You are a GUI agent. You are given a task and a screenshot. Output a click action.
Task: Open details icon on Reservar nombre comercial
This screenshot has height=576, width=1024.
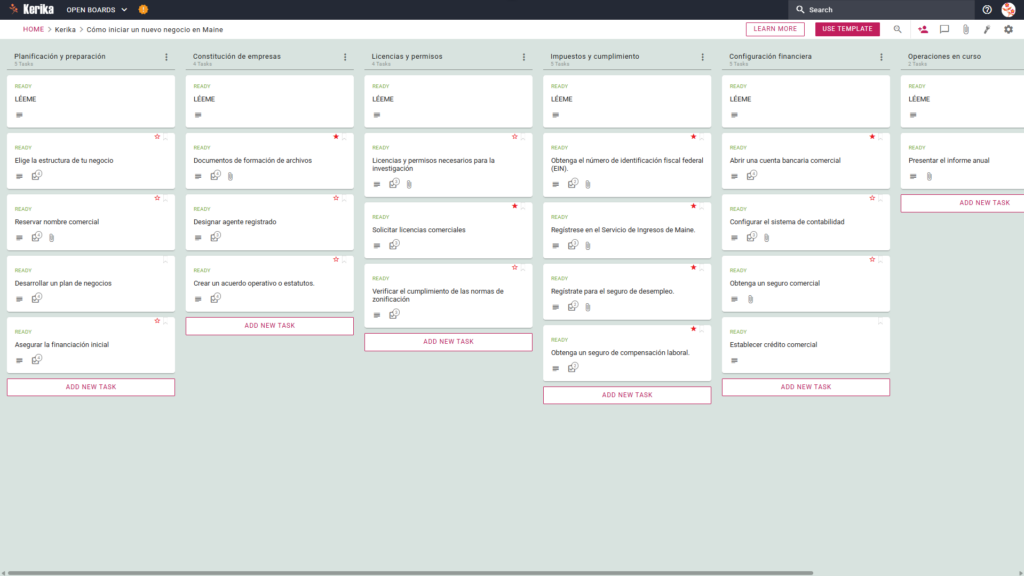[19, 238]
